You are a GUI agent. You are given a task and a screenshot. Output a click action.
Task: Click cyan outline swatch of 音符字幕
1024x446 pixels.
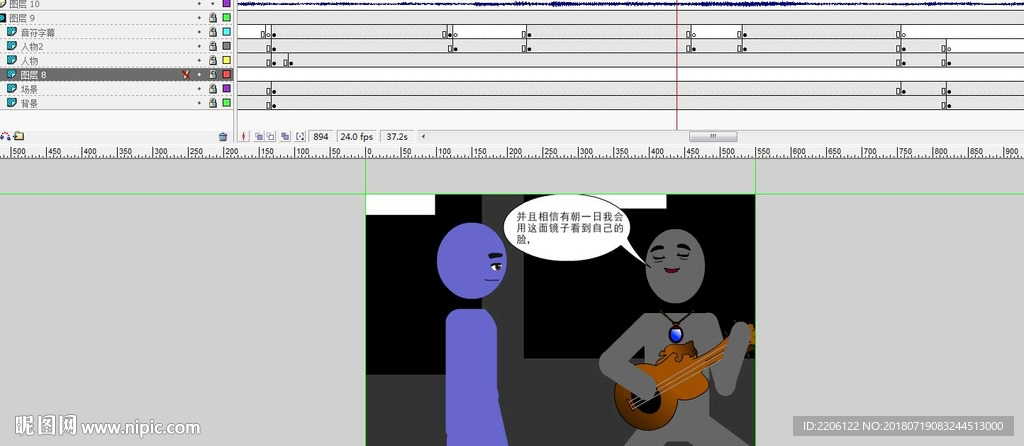pyautogui.click(x=227, y=31)
